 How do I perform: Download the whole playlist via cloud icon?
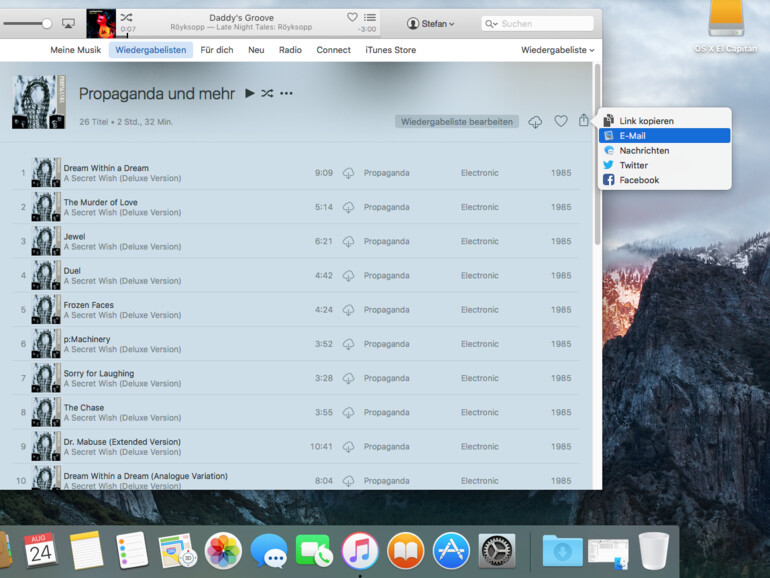click(x=535, y=121)
